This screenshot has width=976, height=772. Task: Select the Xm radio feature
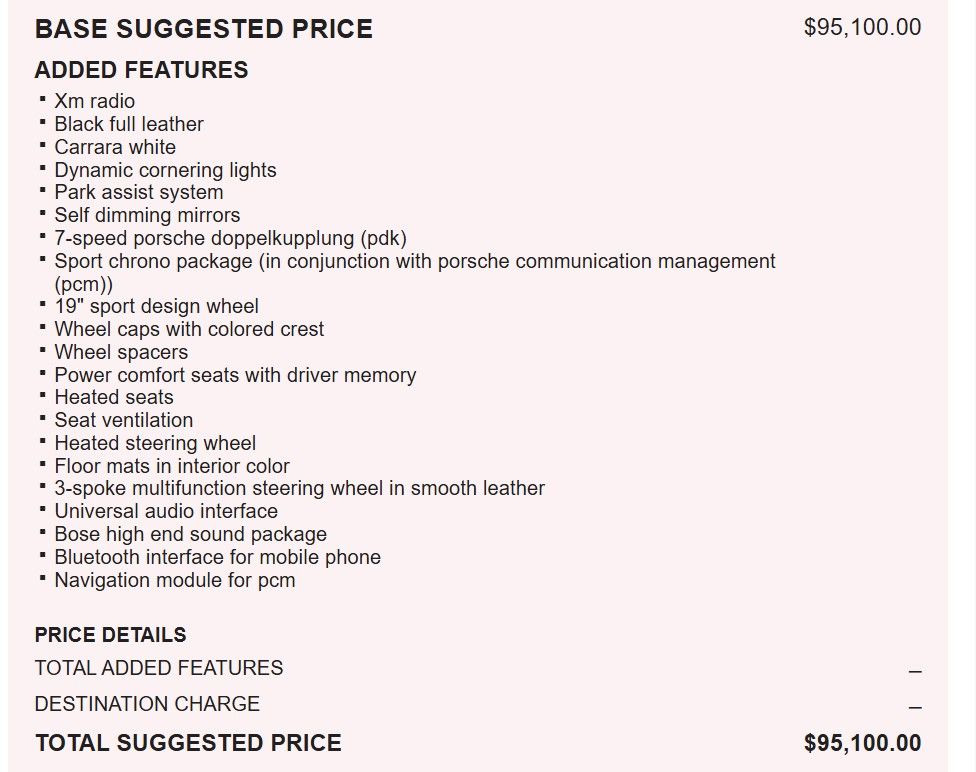(94, 101)
